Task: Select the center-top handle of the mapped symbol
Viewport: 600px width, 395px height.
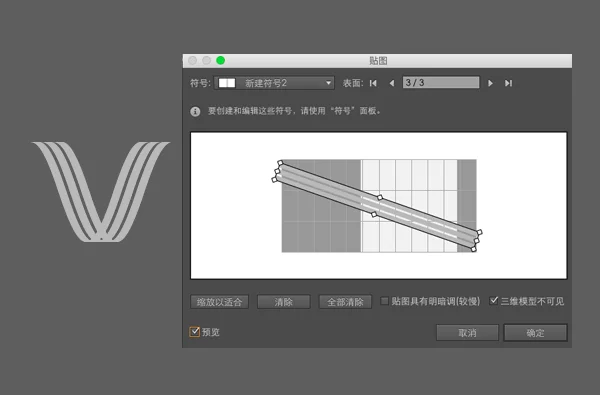Action: pyautogui.click(x=380, y=198)
